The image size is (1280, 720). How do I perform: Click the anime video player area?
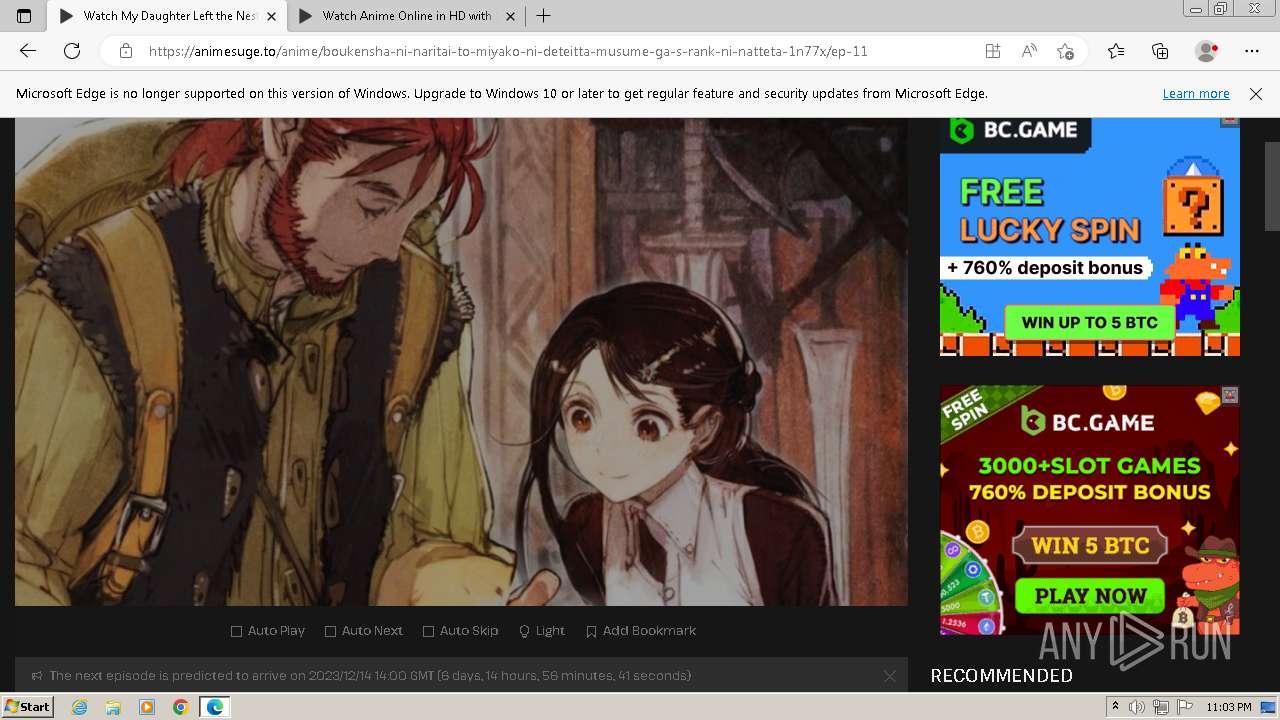tap(461, 361)
